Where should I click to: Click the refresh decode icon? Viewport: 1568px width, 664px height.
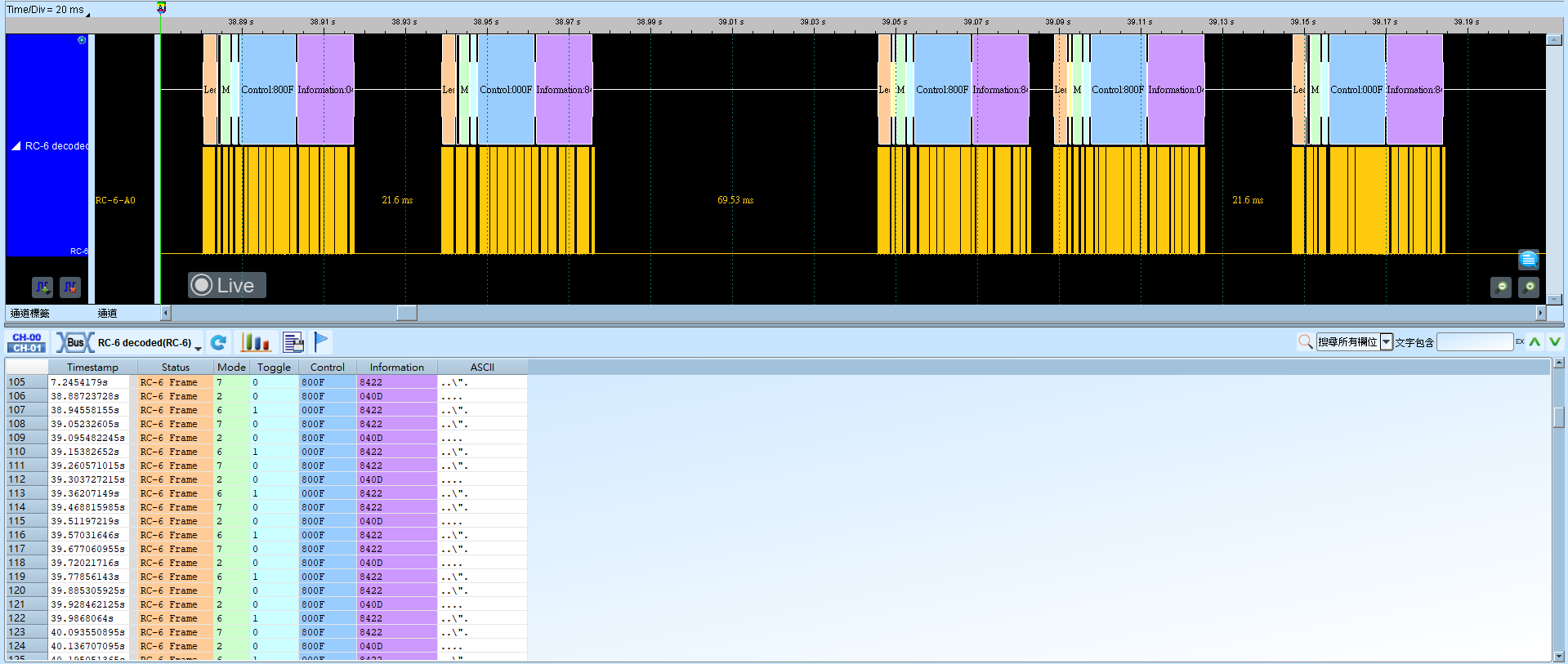point(218,342)
